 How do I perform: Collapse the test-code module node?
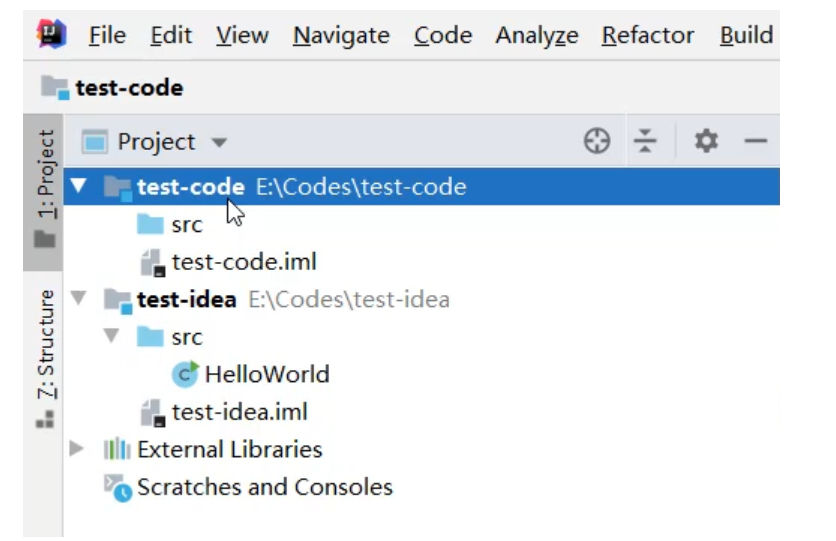click(x=79, y=187)
